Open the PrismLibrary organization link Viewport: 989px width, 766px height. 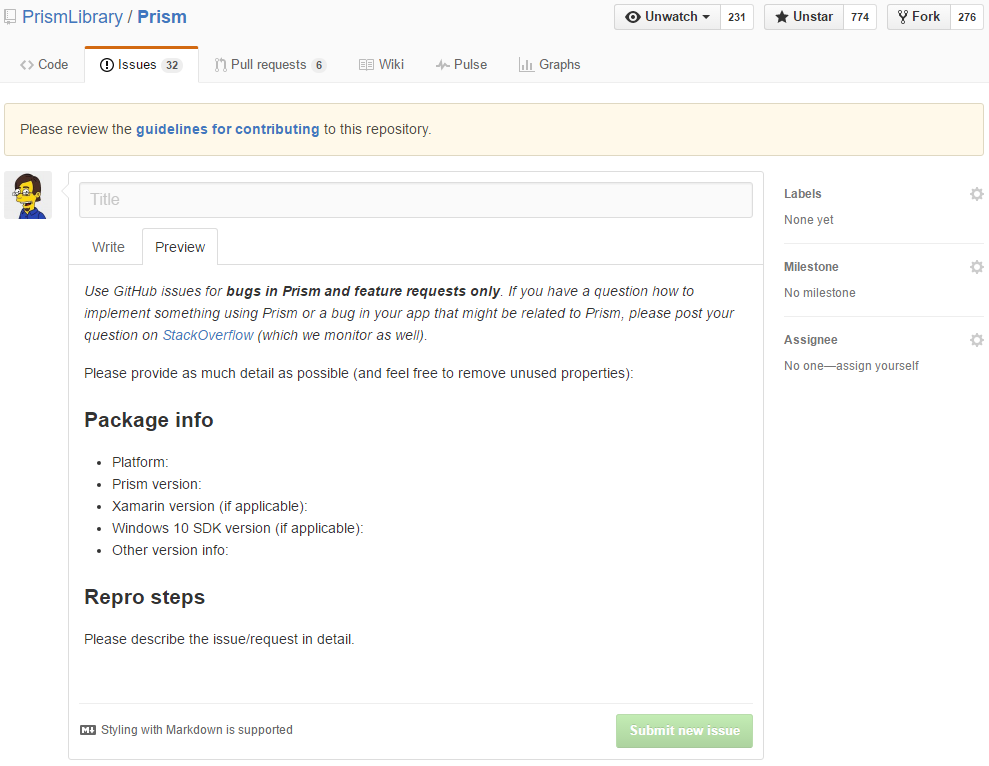(73, 17)
